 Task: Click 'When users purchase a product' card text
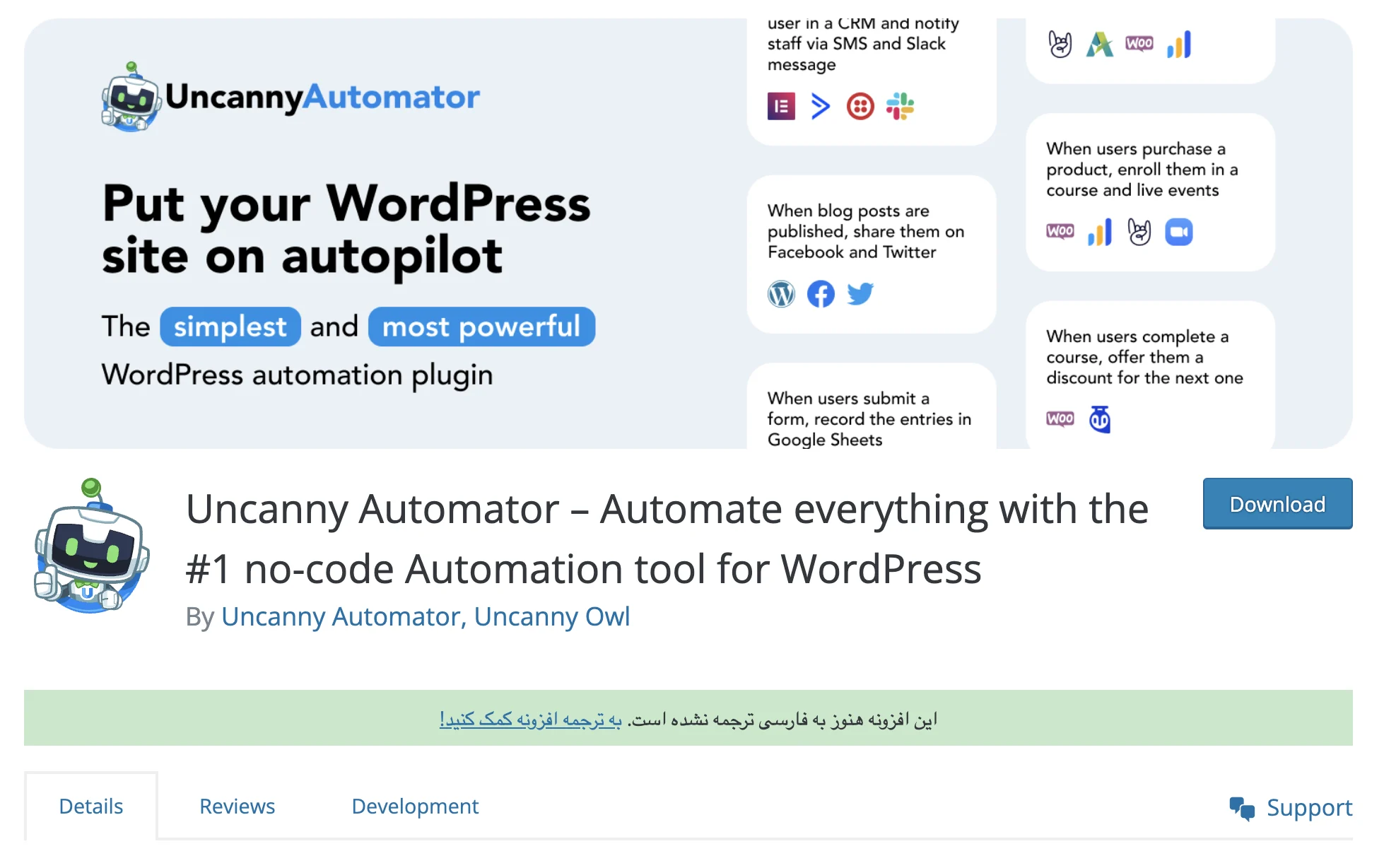(x=1142, y=170)
